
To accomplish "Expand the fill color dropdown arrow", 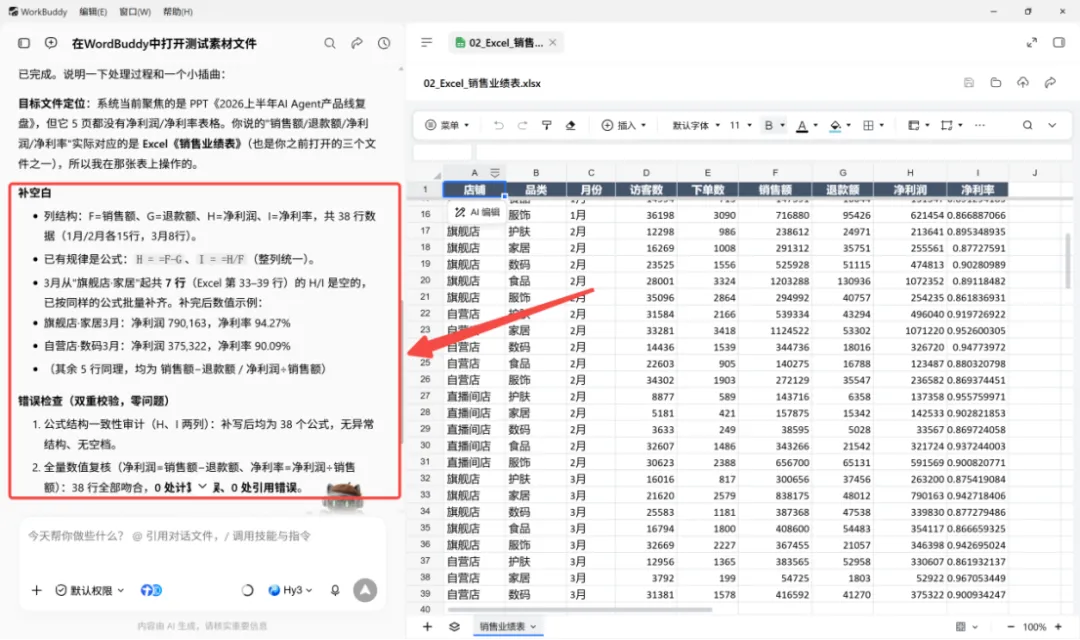I will point(849,125).
